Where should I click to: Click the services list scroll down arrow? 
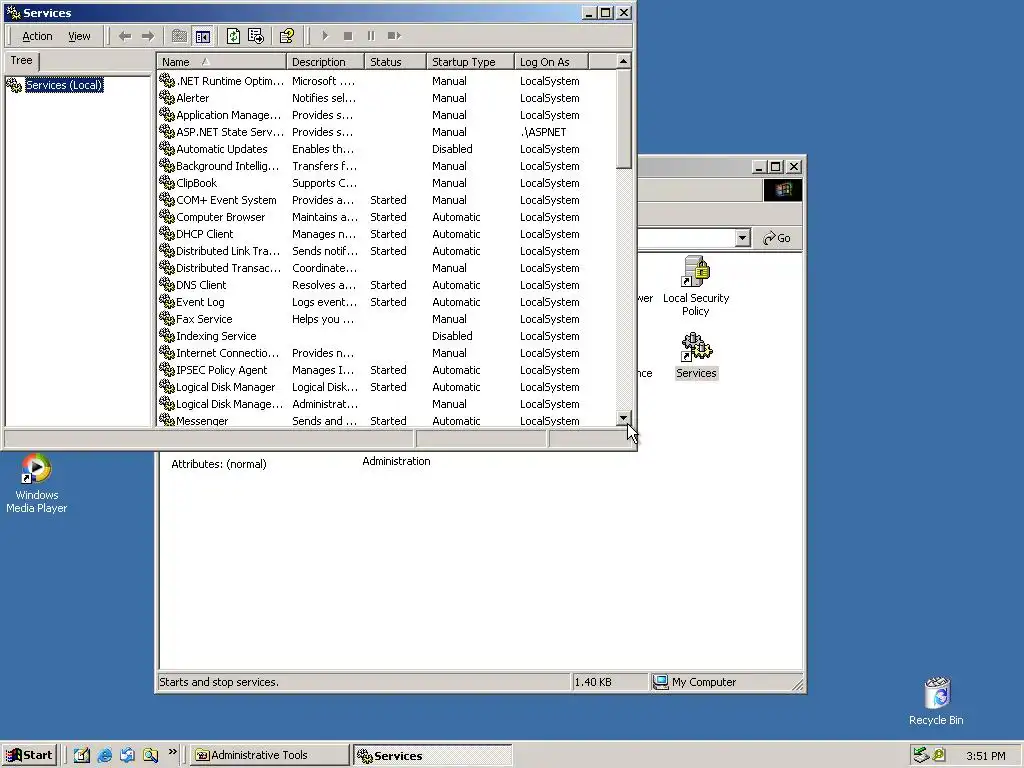pyautogui.click(x=624, y=418)
